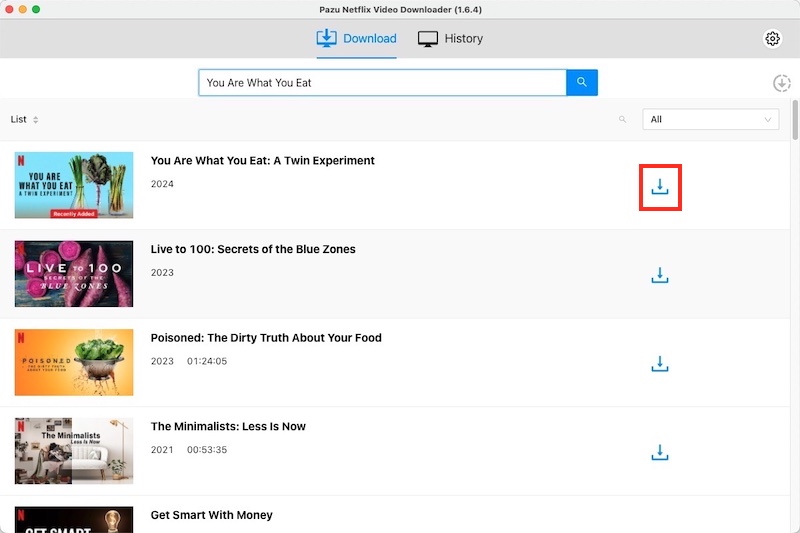
Task: Open The Minimalists poster thumbnail
Action: (x=74, y=451)
